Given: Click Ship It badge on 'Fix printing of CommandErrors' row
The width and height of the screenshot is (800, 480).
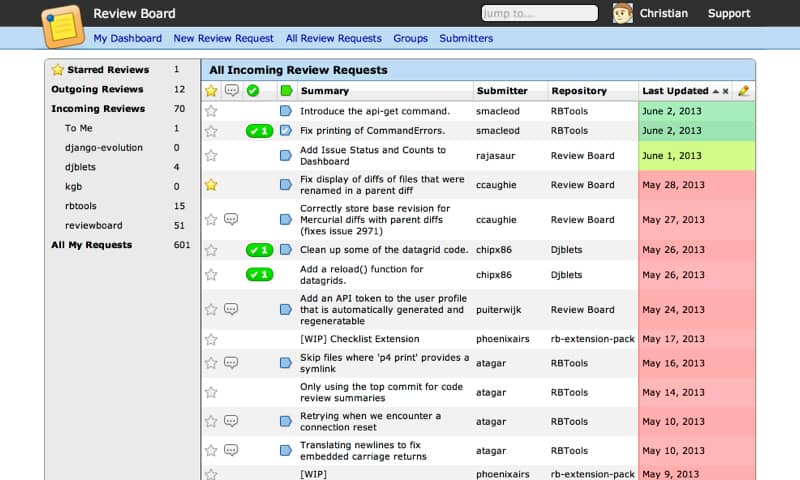Looking at the screenshot, I should (x=259, y=131).
